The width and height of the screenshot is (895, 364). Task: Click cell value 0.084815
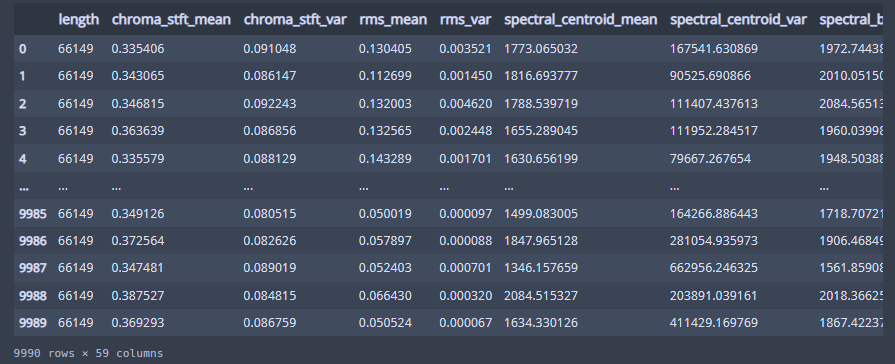point(270,296)
